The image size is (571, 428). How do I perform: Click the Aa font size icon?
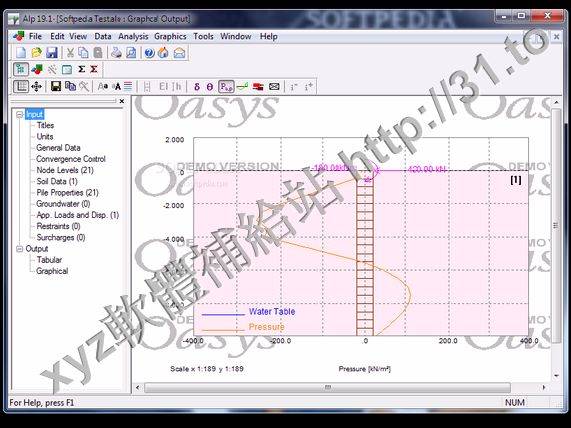pyautogui.click(x=103, y=86)
